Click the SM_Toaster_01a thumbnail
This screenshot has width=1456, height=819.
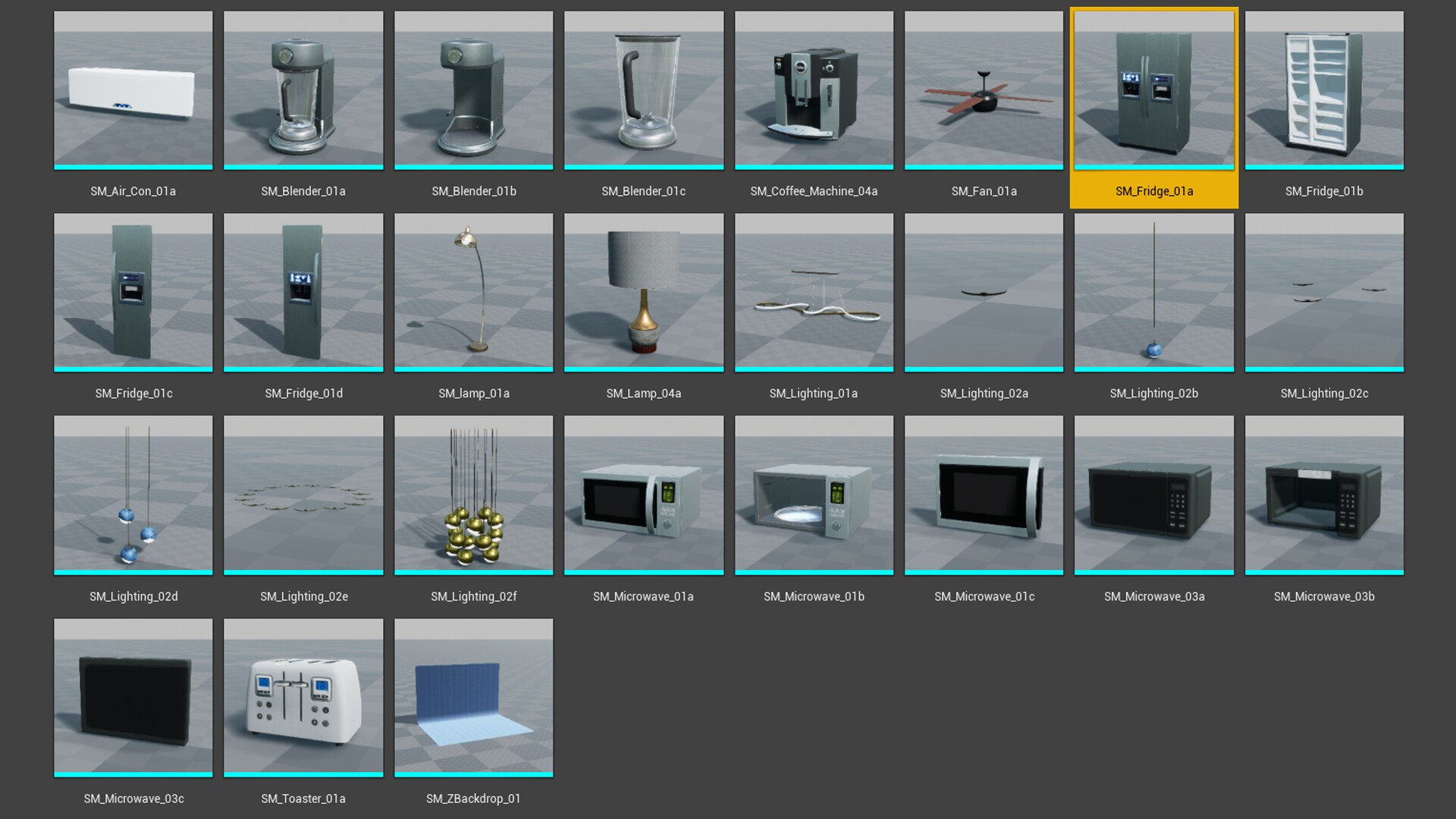coord(303,698)
